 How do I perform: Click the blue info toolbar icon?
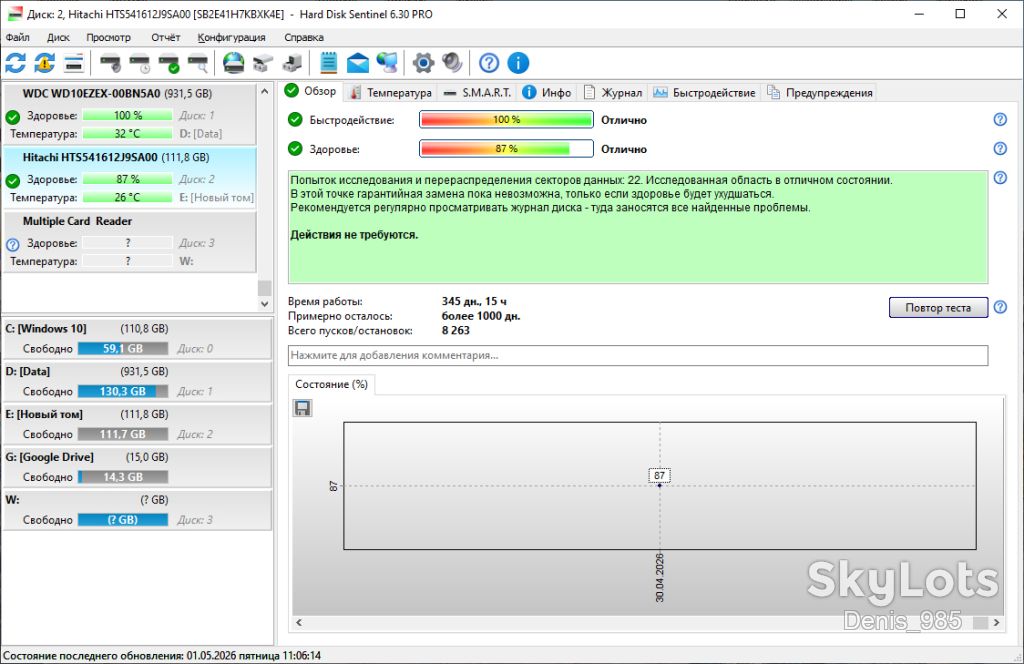(x=518, y=63)
